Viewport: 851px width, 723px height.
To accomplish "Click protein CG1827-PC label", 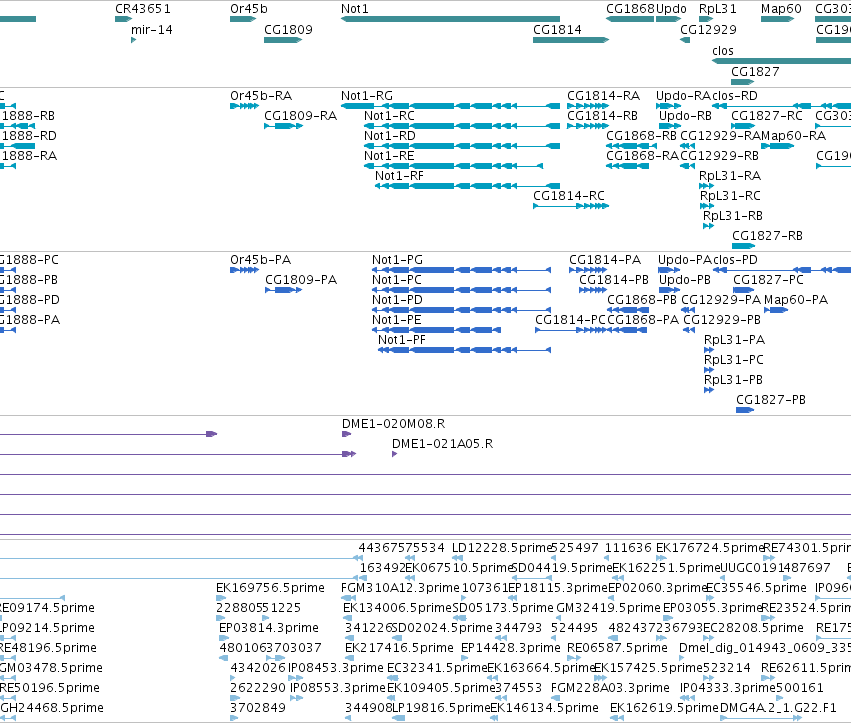I will (769, 280).
